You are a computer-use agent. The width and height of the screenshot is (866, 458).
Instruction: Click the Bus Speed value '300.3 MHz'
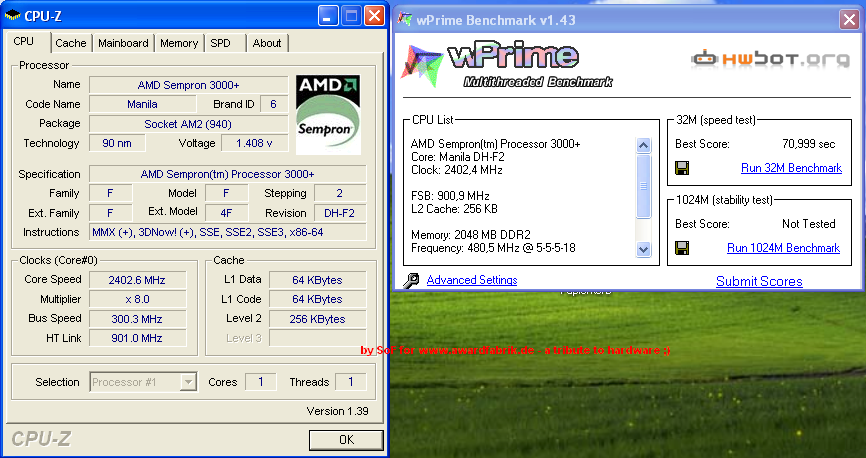pyautogui.click(x=137, y=319)
